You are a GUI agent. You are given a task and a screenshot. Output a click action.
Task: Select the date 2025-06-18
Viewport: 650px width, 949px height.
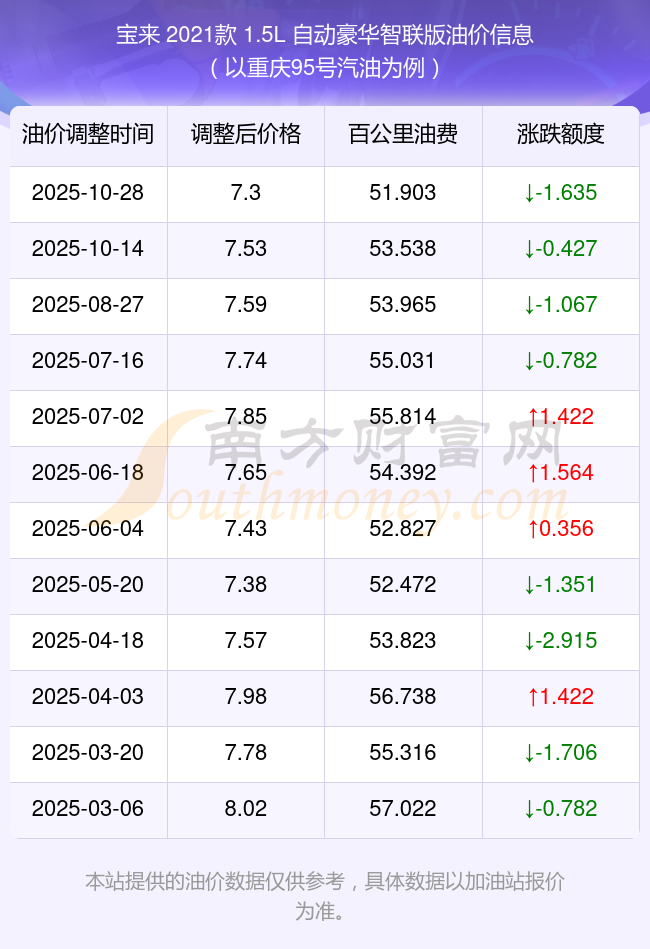pyautogui.click(x=88, y=473)
